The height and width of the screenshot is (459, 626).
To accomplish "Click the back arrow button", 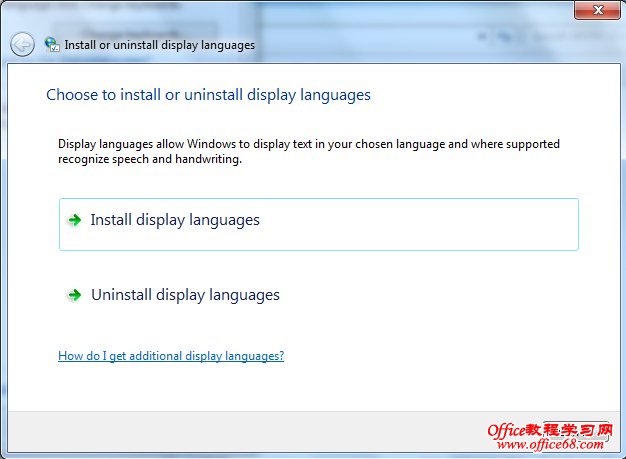I will coord(22,44).
